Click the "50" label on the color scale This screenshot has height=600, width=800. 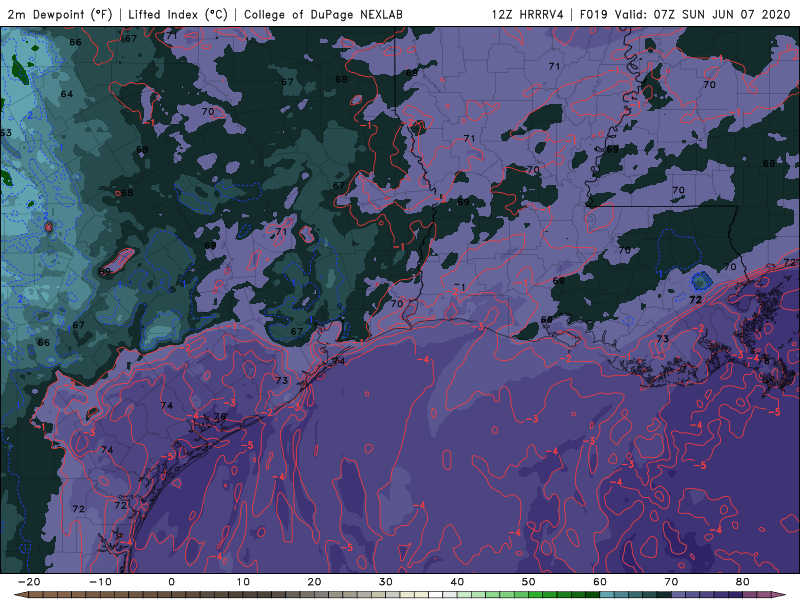529,582
